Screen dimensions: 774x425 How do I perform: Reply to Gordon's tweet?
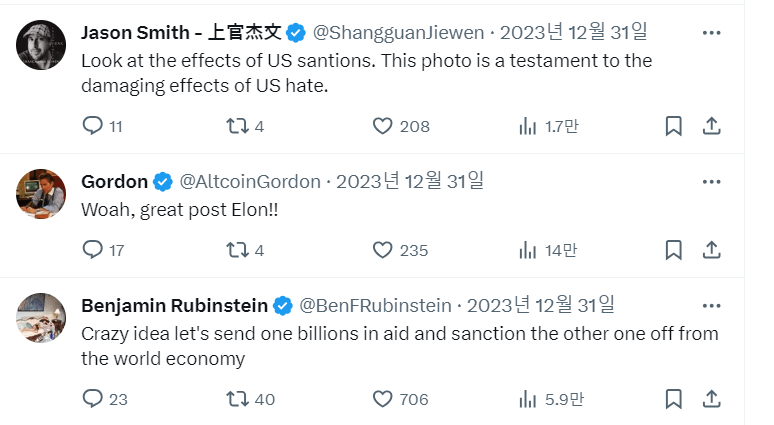point(92,250)
